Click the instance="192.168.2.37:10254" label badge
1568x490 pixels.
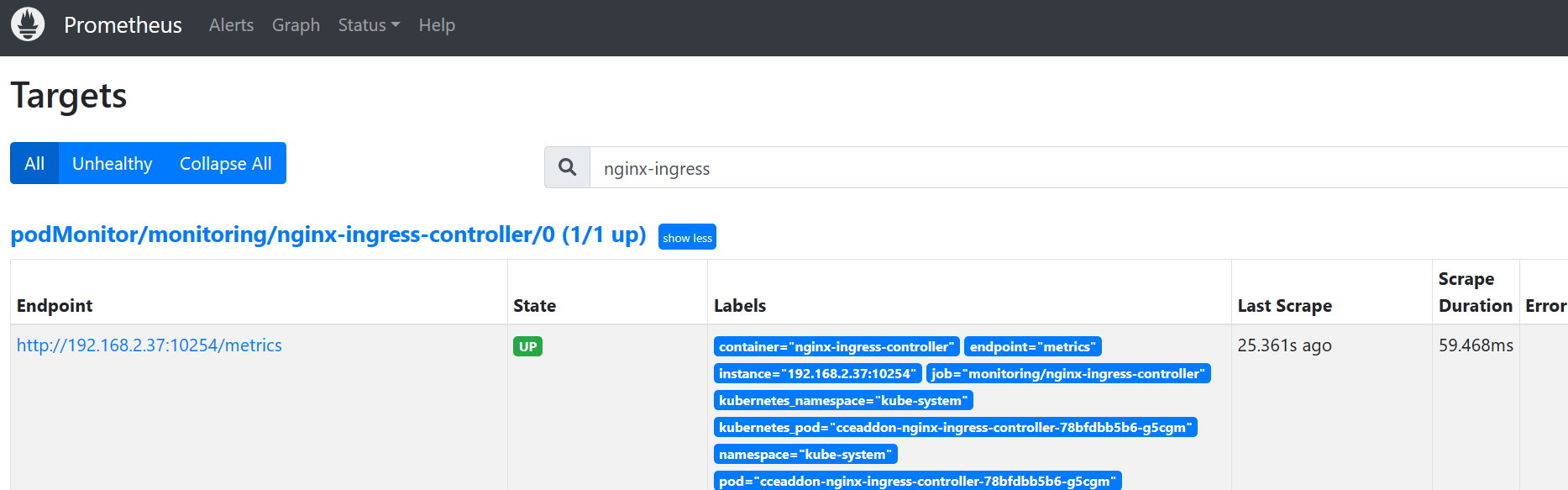tap(818, 373)
